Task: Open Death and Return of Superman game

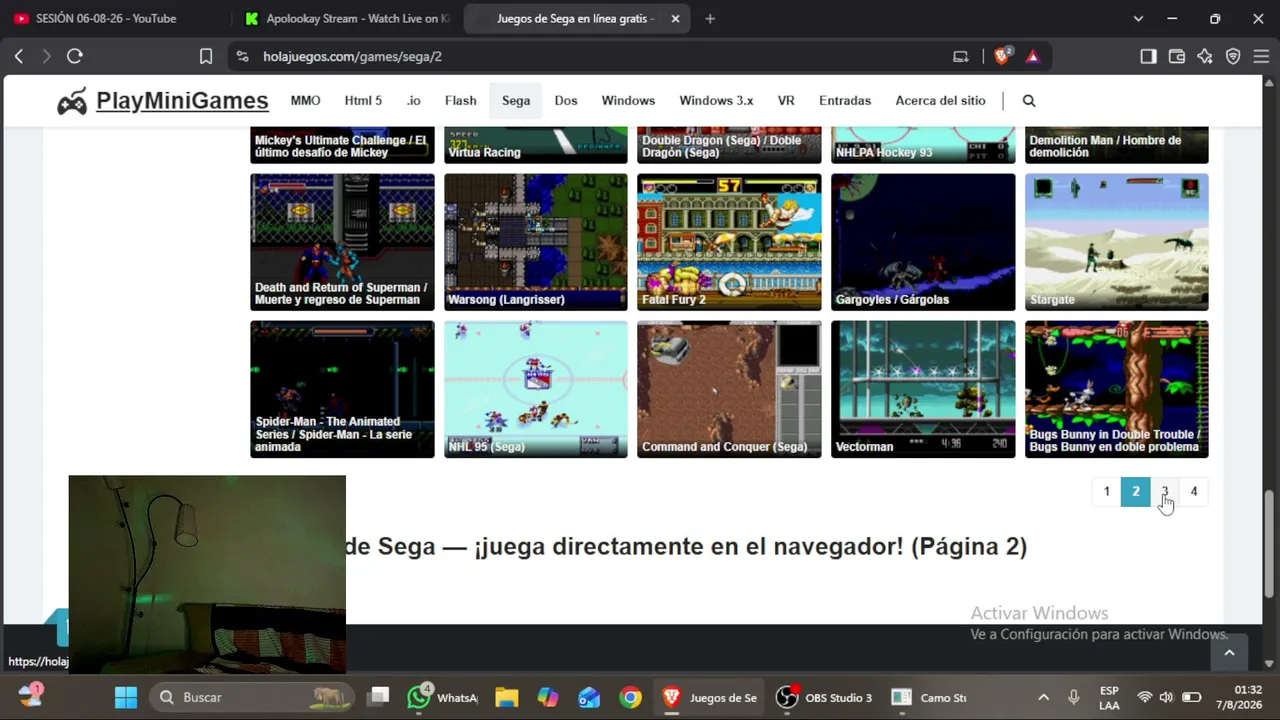Action: pyautogui.click(x=342, y=242)
